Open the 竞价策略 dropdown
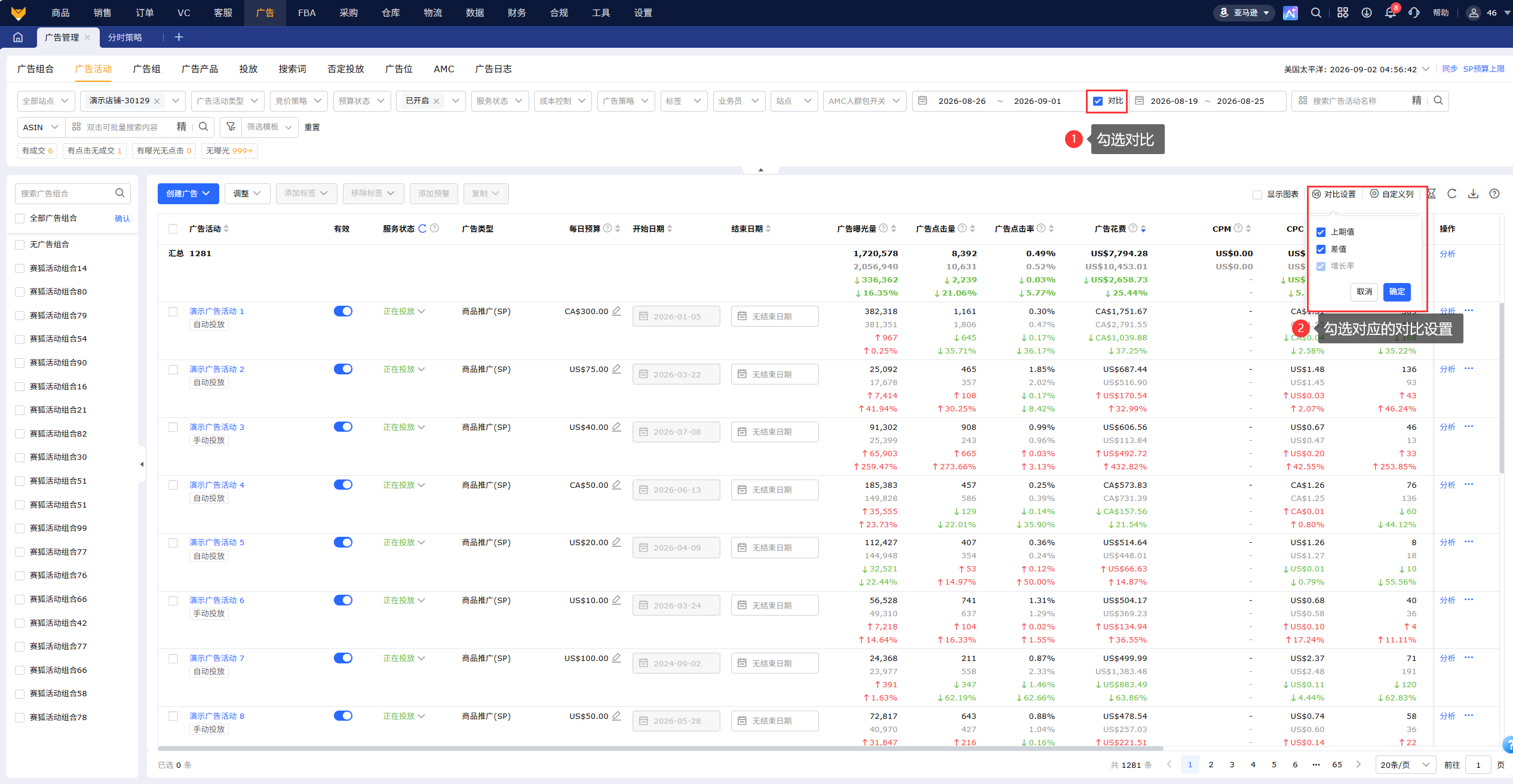This screenshot has width=1513, height=784. [x=299, y=101]
